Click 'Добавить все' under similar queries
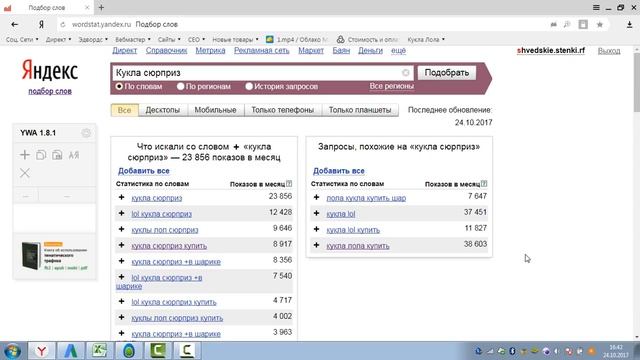 [x=339, y=171]
